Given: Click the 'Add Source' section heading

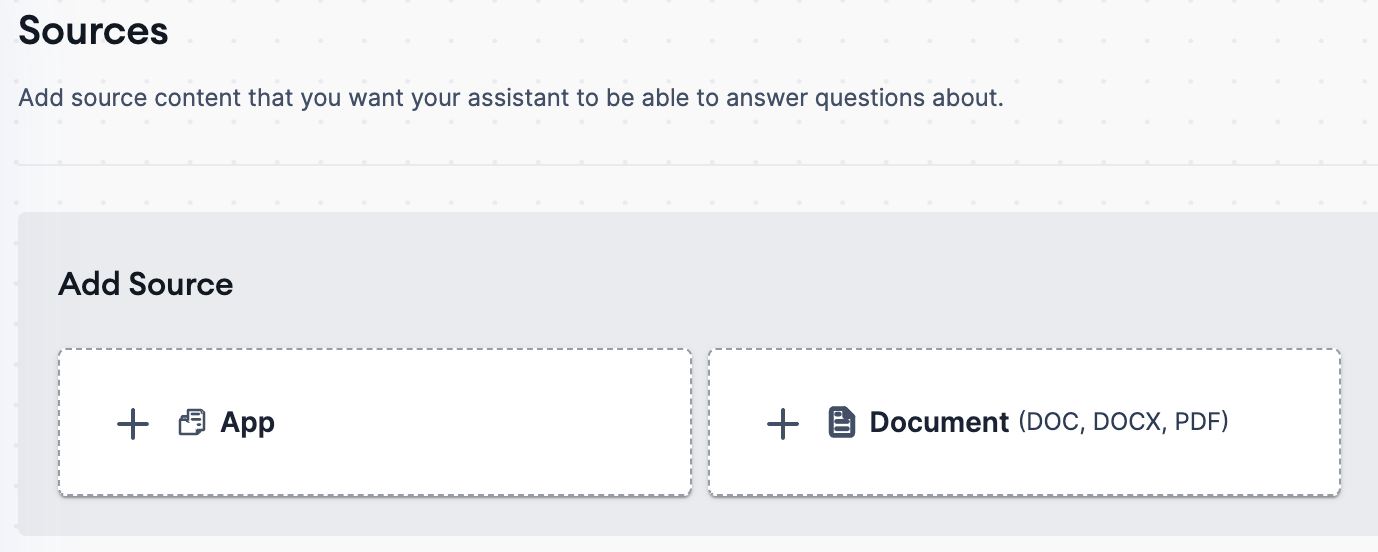Looking at the screenshot, I should tap(146, 284).
